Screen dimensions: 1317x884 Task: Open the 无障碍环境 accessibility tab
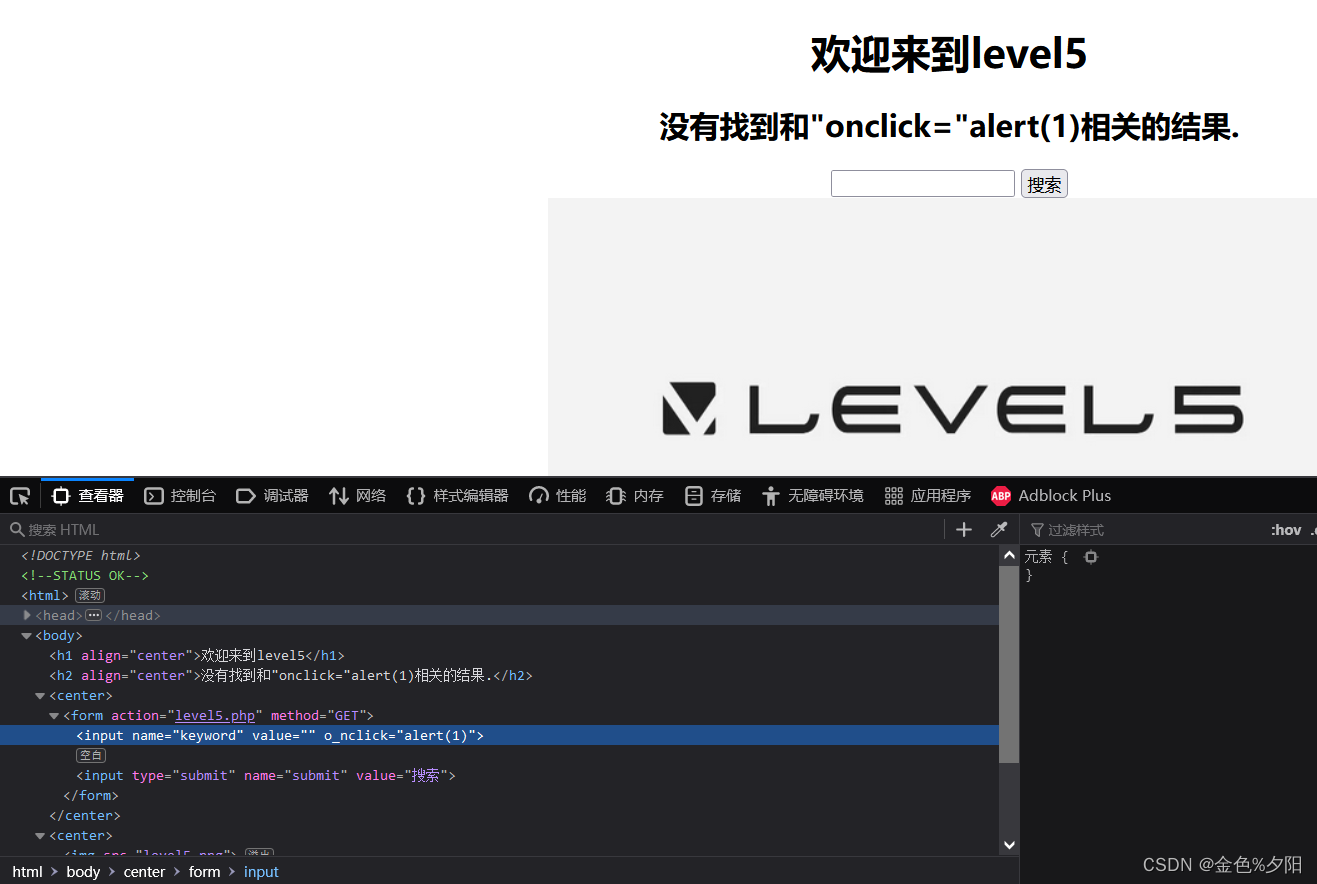812,496
